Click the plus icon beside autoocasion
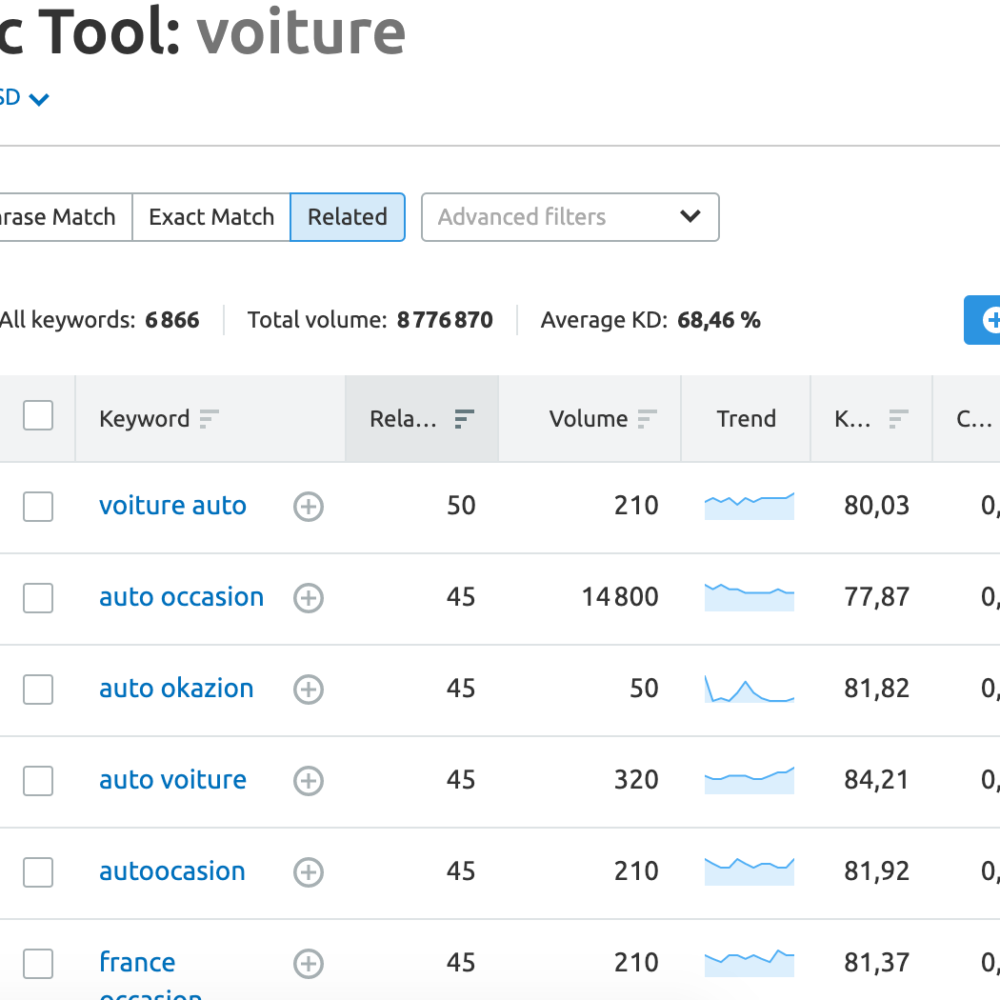Image resolution: width=1000 pixels, height=1000 pixels. click(308, 872)
